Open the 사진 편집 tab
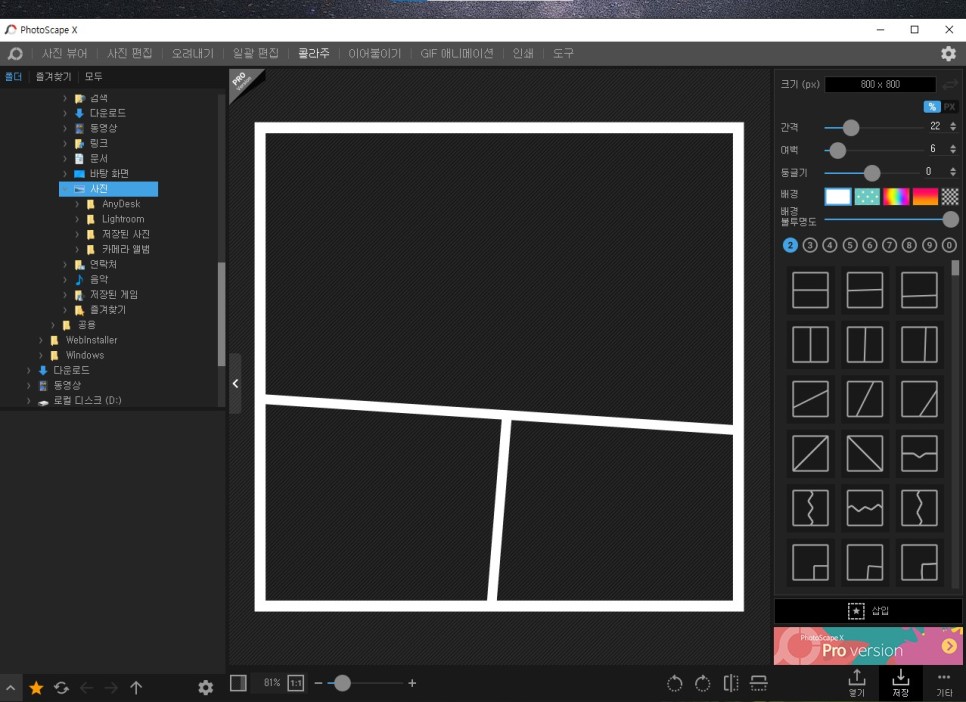 click(x=129, y=54)
